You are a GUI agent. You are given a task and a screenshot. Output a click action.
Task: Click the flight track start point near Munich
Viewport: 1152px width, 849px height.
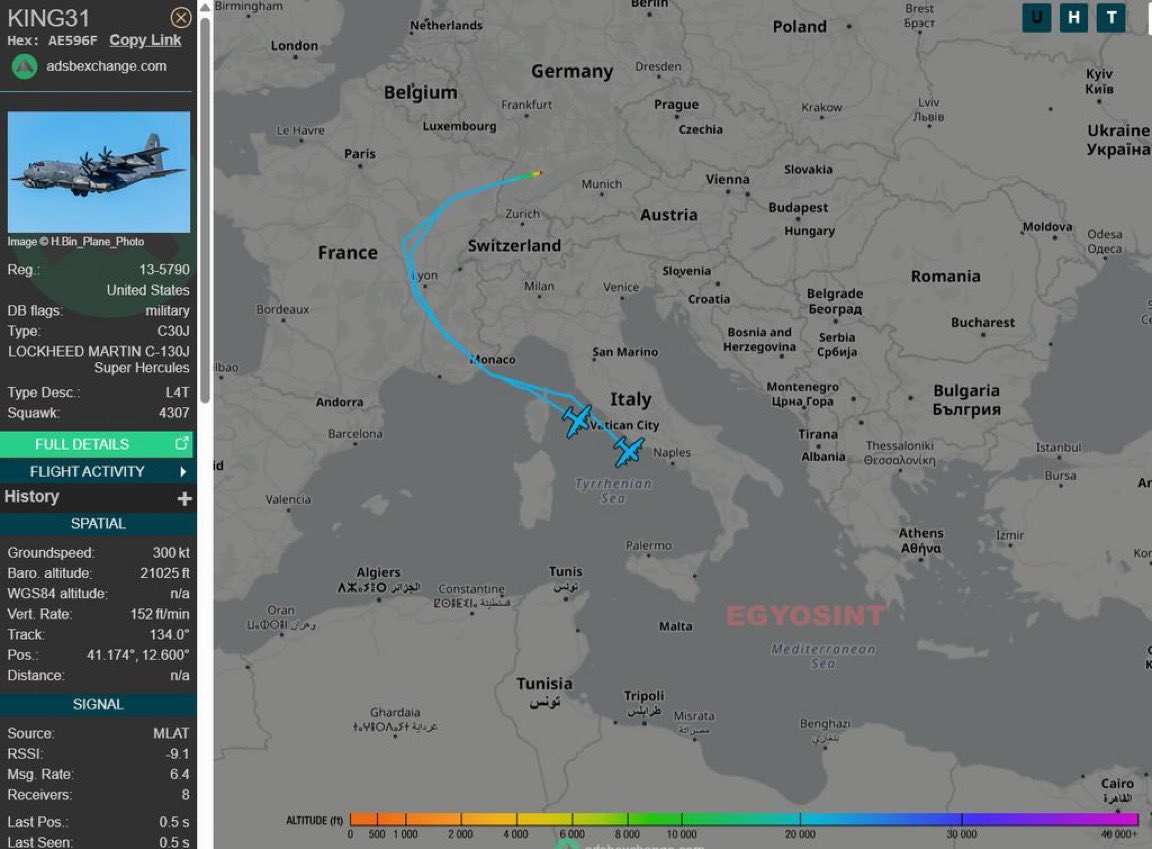539,173
